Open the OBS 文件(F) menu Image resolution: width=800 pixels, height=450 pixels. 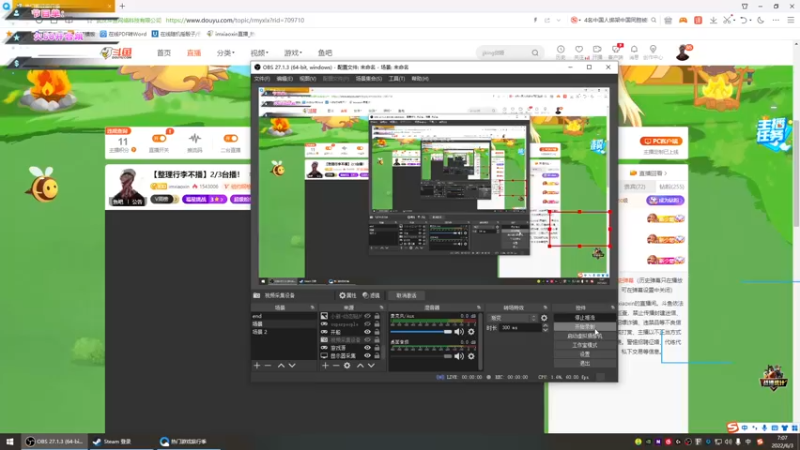coord(262,79)
